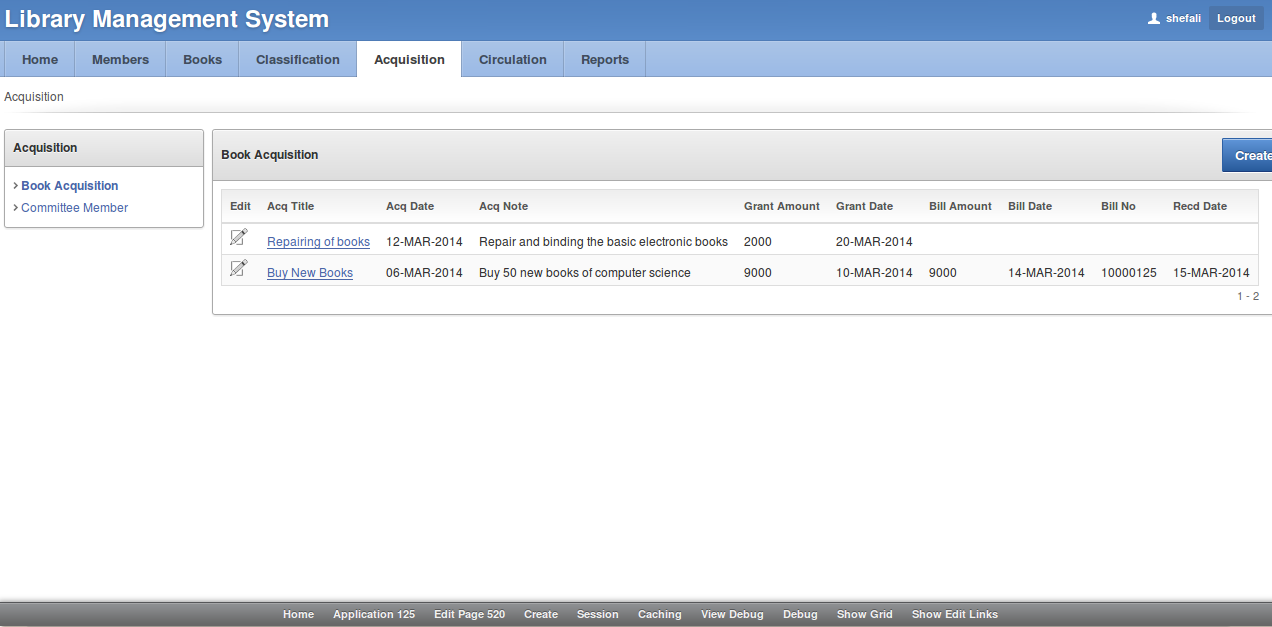Screen dimensions: 1272x627
Task: Open the Buy New Books link
Action: pyautogui.click(x=309, y=273)
